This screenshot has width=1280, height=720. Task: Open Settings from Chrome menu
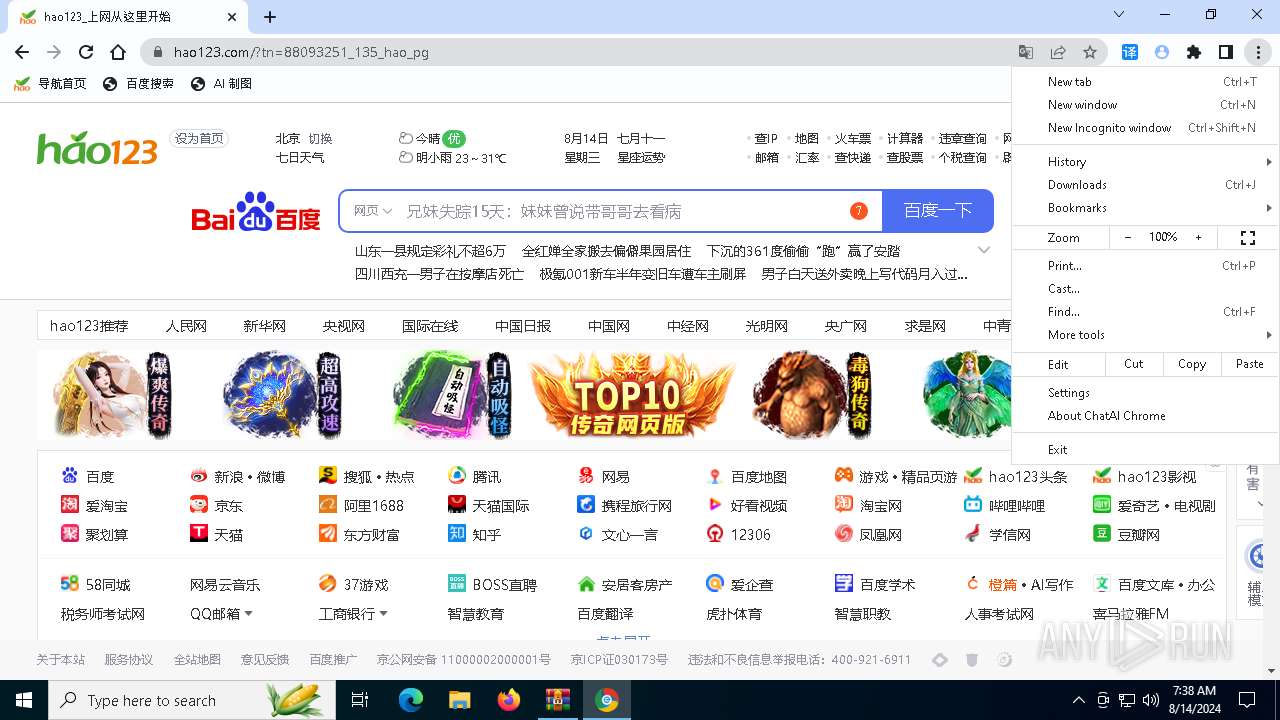tap(1145, 392)
